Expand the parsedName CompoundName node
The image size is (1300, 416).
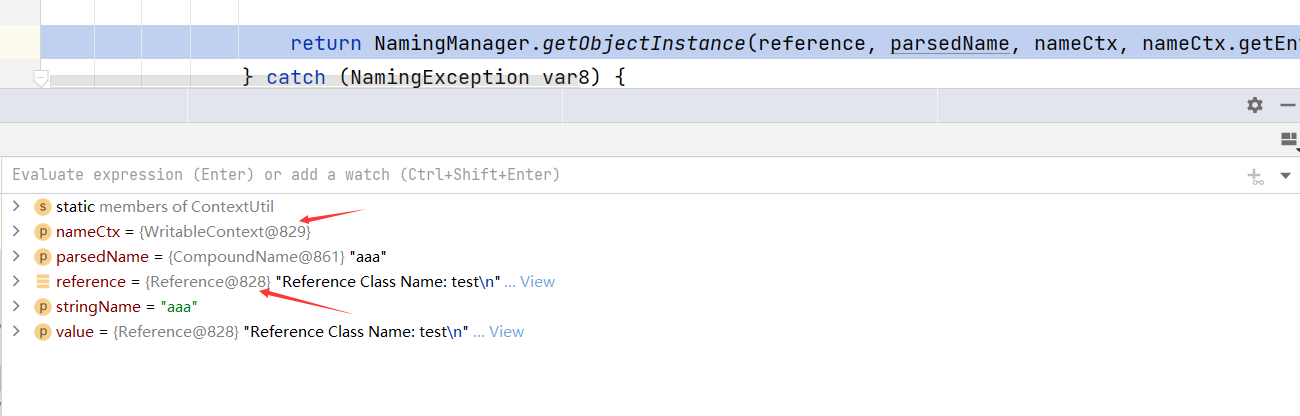[x=15, y=257]
